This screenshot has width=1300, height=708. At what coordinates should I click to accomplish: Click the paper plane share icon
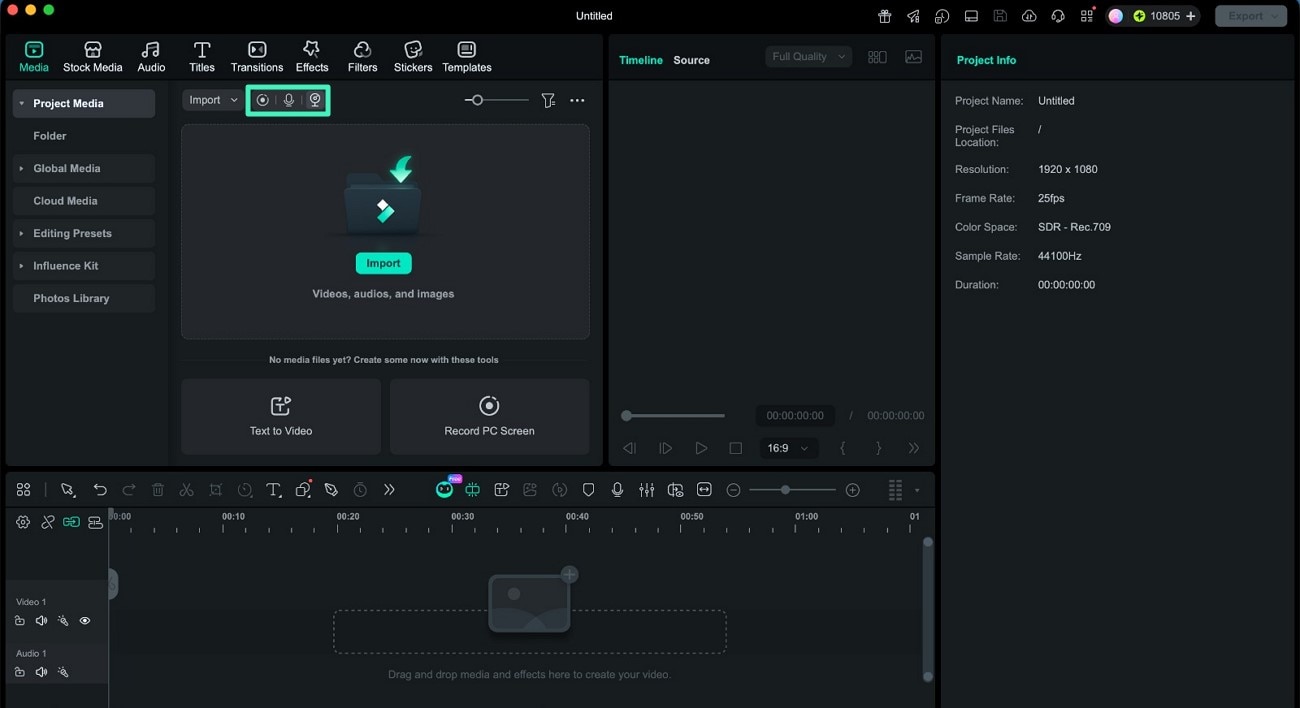[x=913, y=16]
